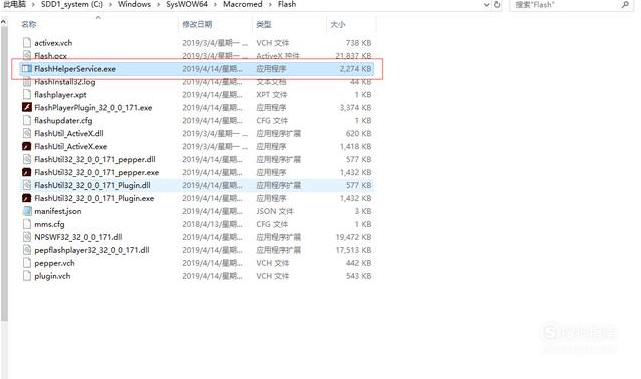Sort by 名称 column header
The width and height of the screenshot is (641, 379).
[29, 24]
